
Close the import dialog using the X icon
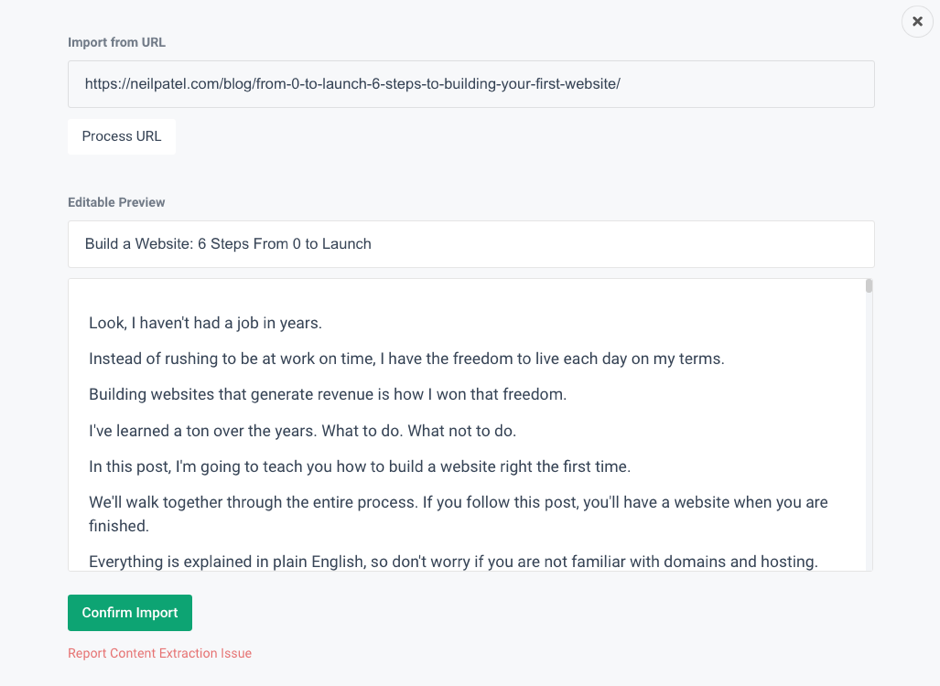pos(917,22)
